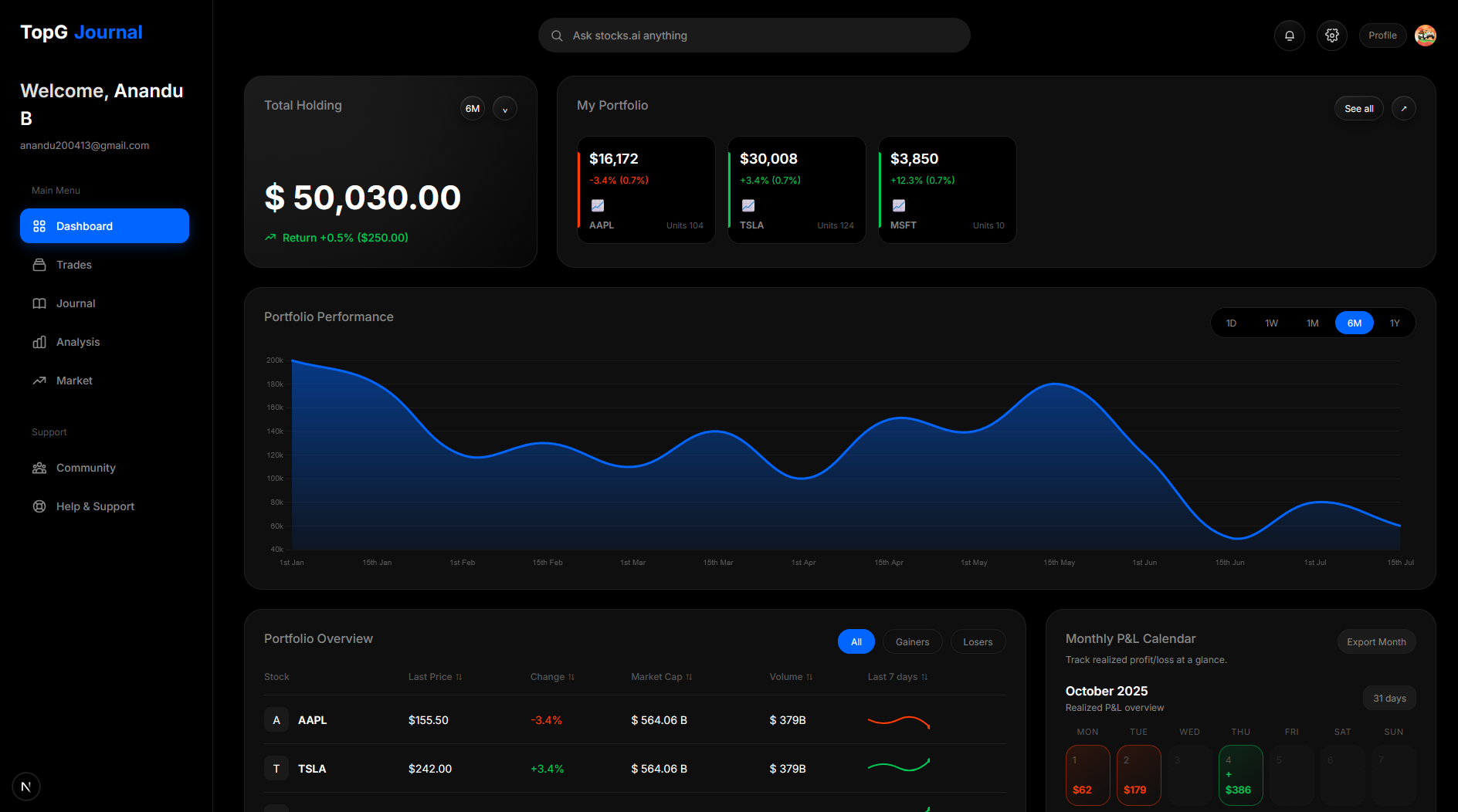Open notifications with the bell icon
The image size is (1458, 812).
click(x=1288, y=35)
